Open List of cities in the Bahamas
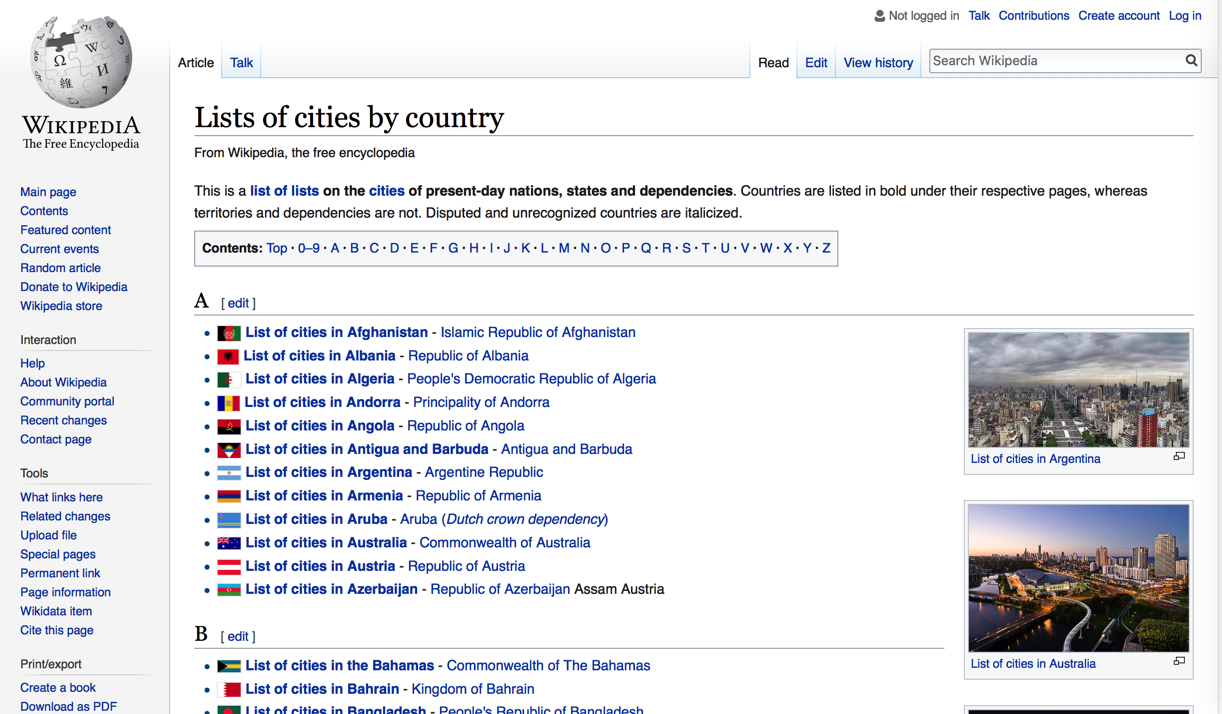This screenshot has width=1222, height=714. click(340, 665)
